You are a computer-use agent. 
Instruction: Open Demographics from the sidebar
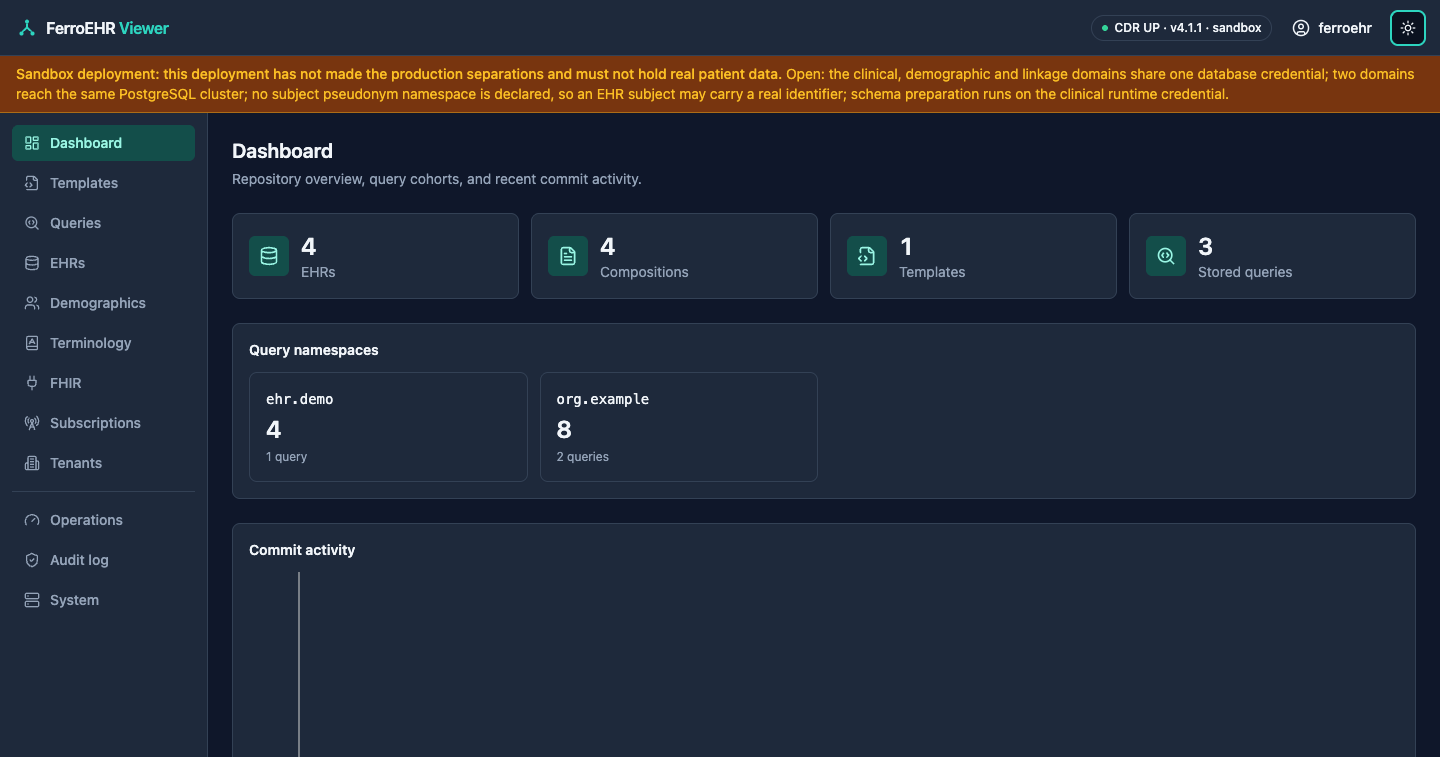[103, 303]
